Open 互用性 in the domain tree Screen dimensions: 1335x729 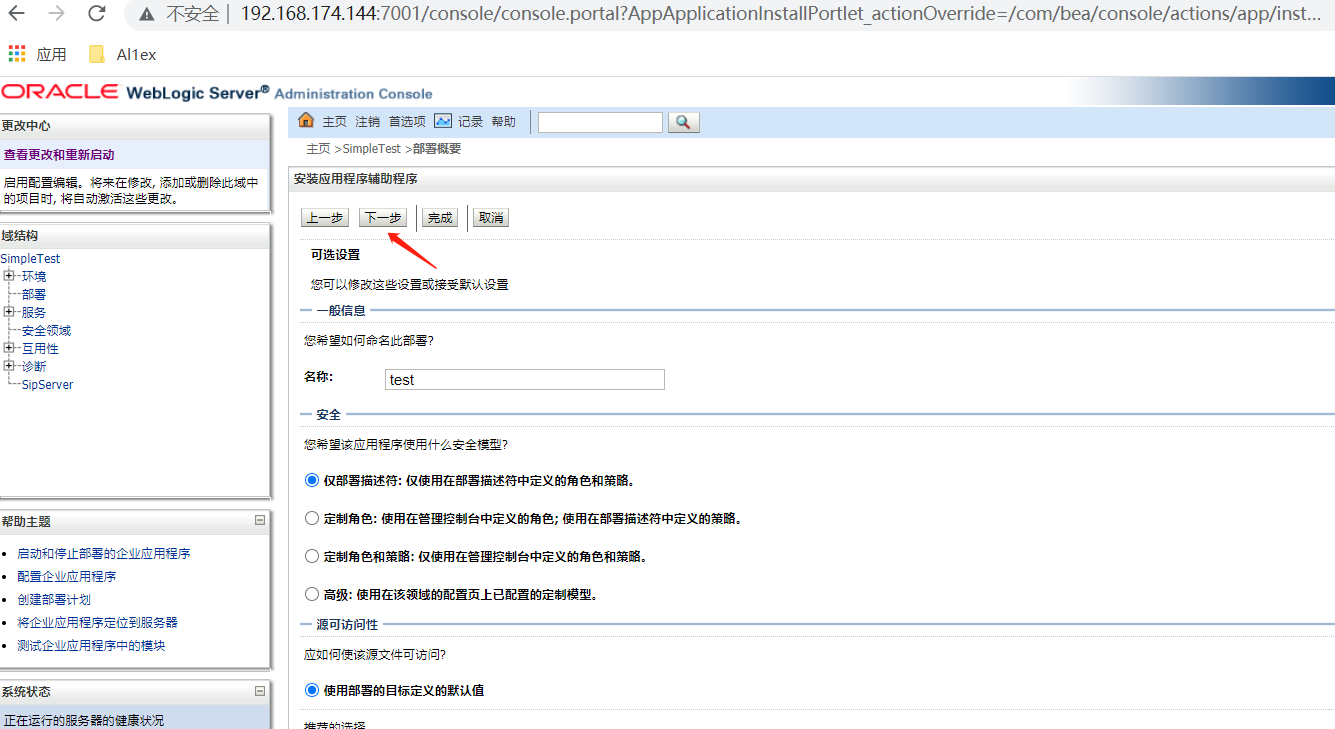click(40, 348)
